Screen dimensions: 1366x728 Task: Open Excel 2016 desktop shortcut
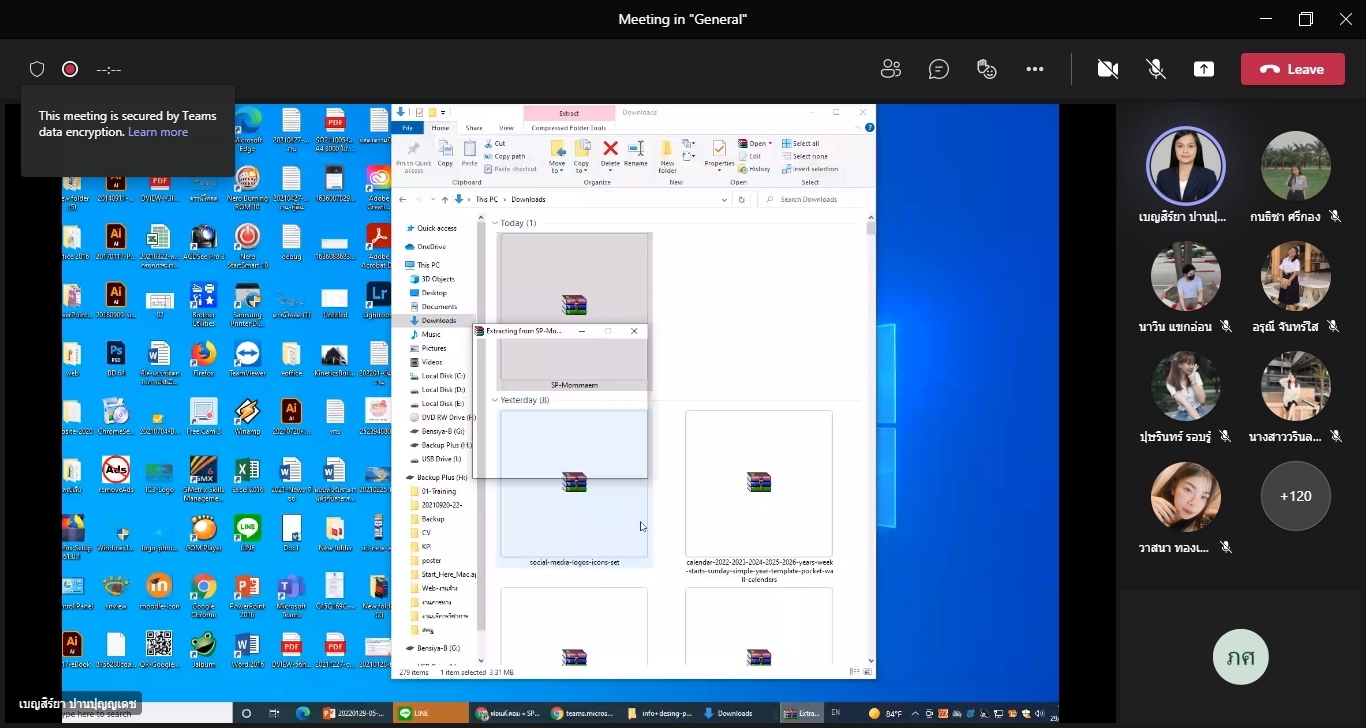pyautogui.click(x=247, y=476)
